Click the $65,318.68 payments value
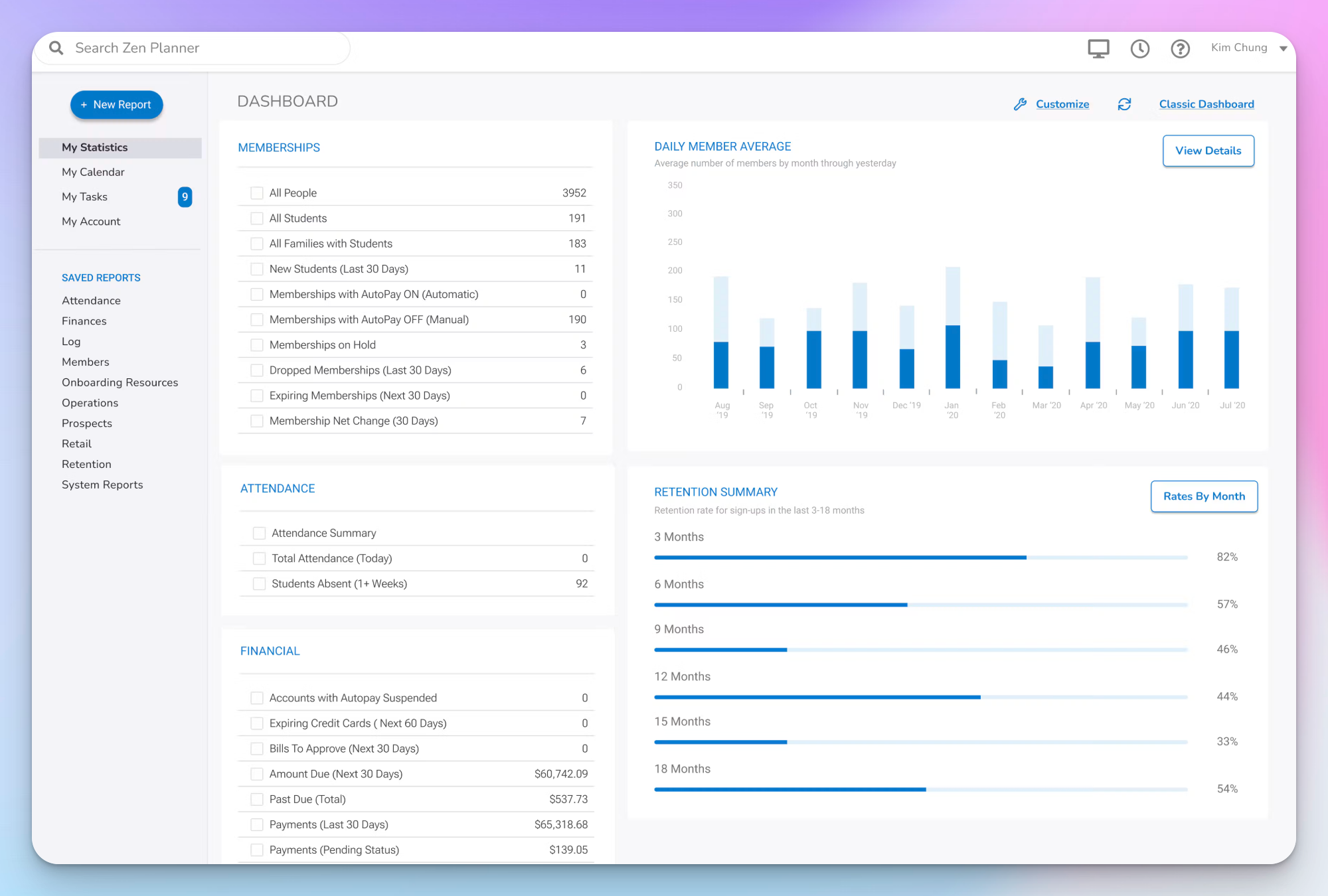This screenshot has height=896, width=1328. pyautogui.click(x=561, y=824)
